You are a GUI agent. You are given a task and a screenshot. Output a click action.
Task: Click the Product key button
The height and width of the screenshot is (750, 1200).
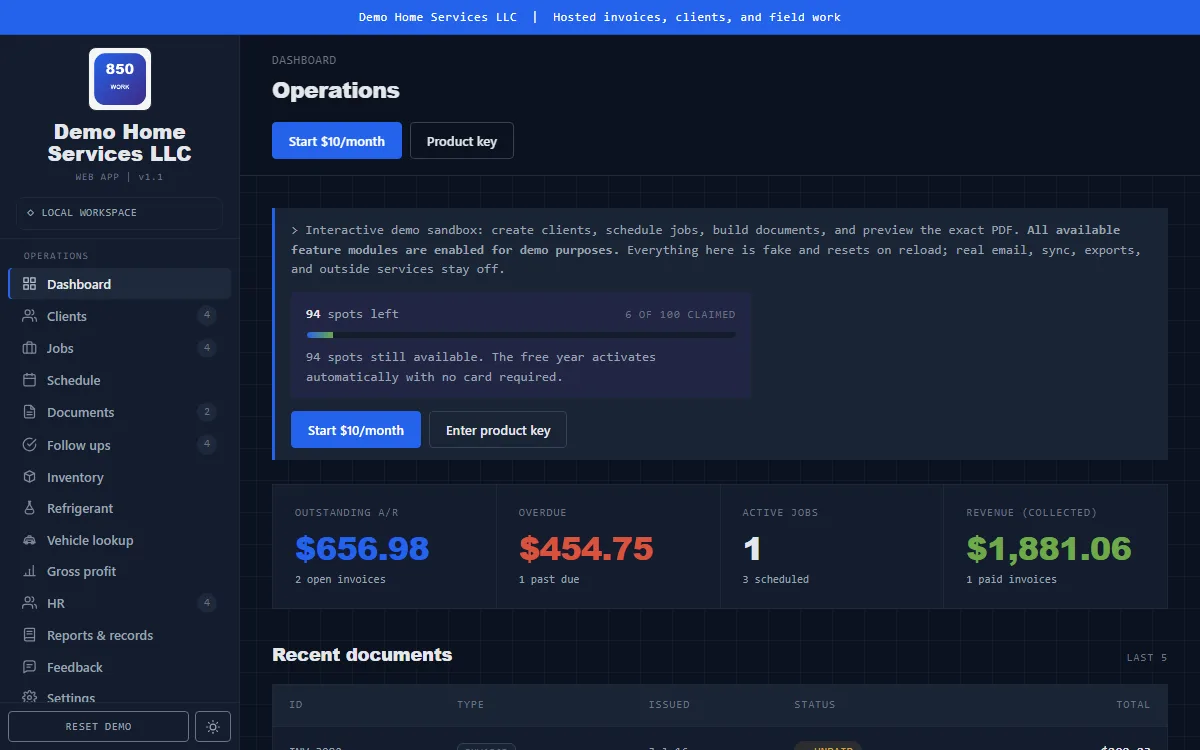(462, 141)
